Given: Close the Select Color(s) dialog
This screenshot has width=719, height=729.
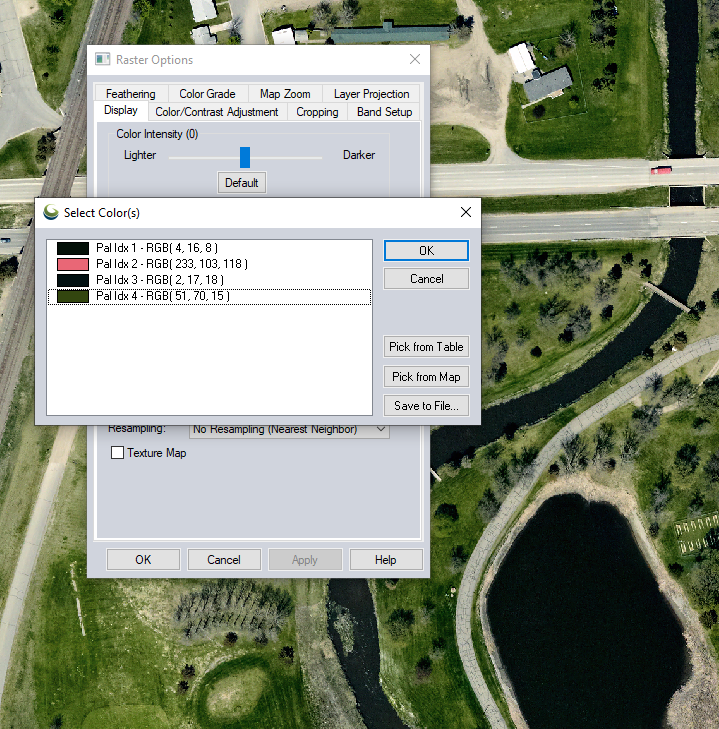Looking at the screenshot, I should coord(466,212).
